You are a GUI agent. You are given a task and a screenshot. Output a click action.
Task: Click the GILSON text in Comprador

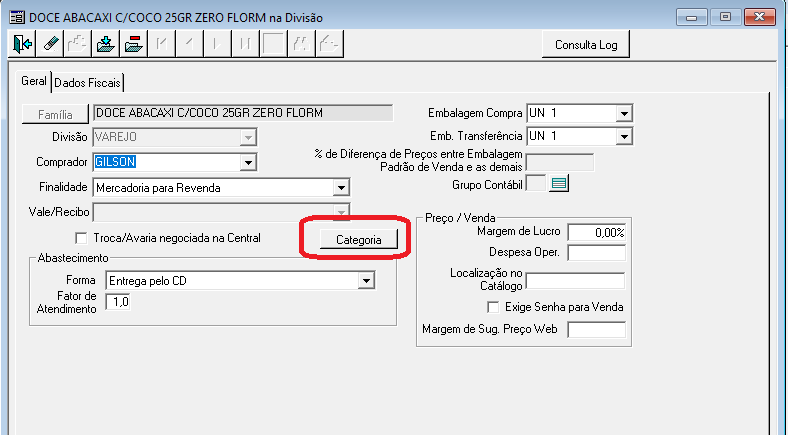[x=116, y=162]
